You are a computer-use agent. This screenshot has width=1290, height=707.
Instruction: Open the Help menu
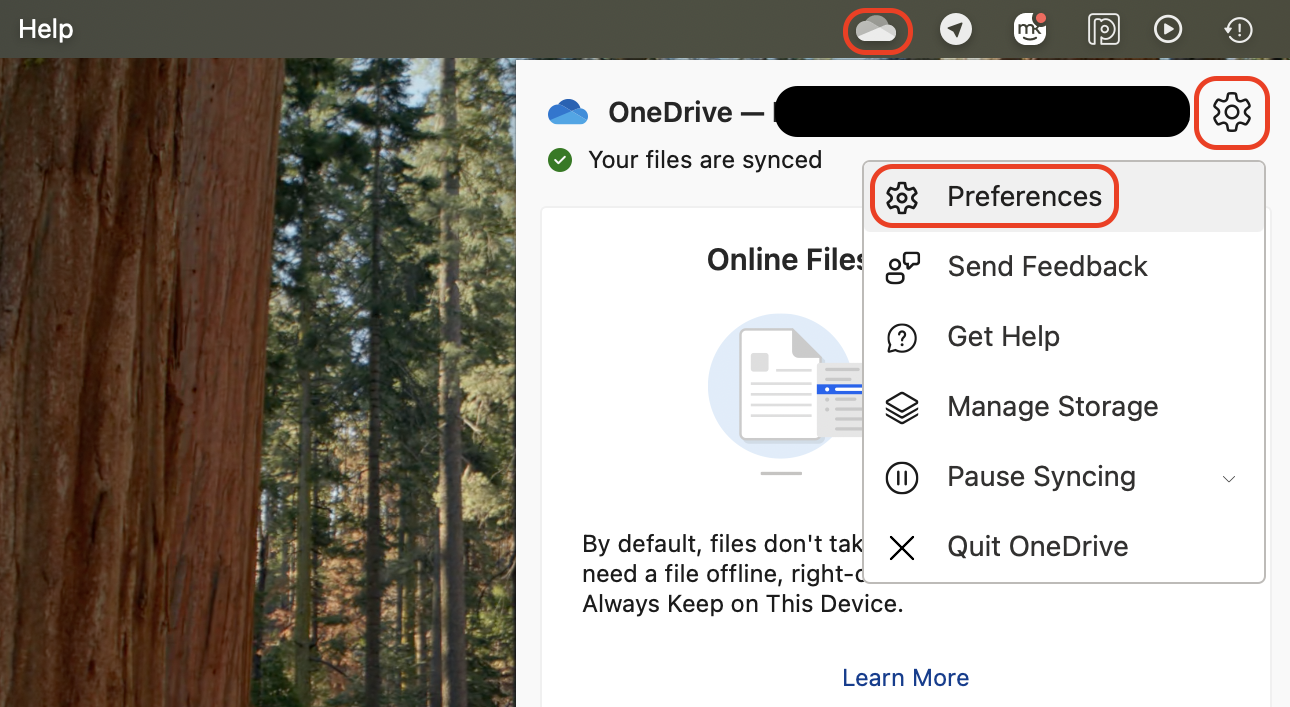click(x=45, y=29)
